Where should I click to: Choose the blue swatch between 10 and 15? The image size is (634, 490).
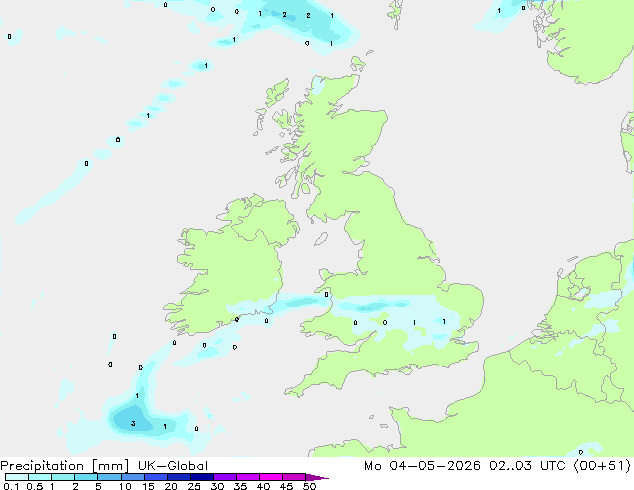pyautogui.click(x=133, y=477)
